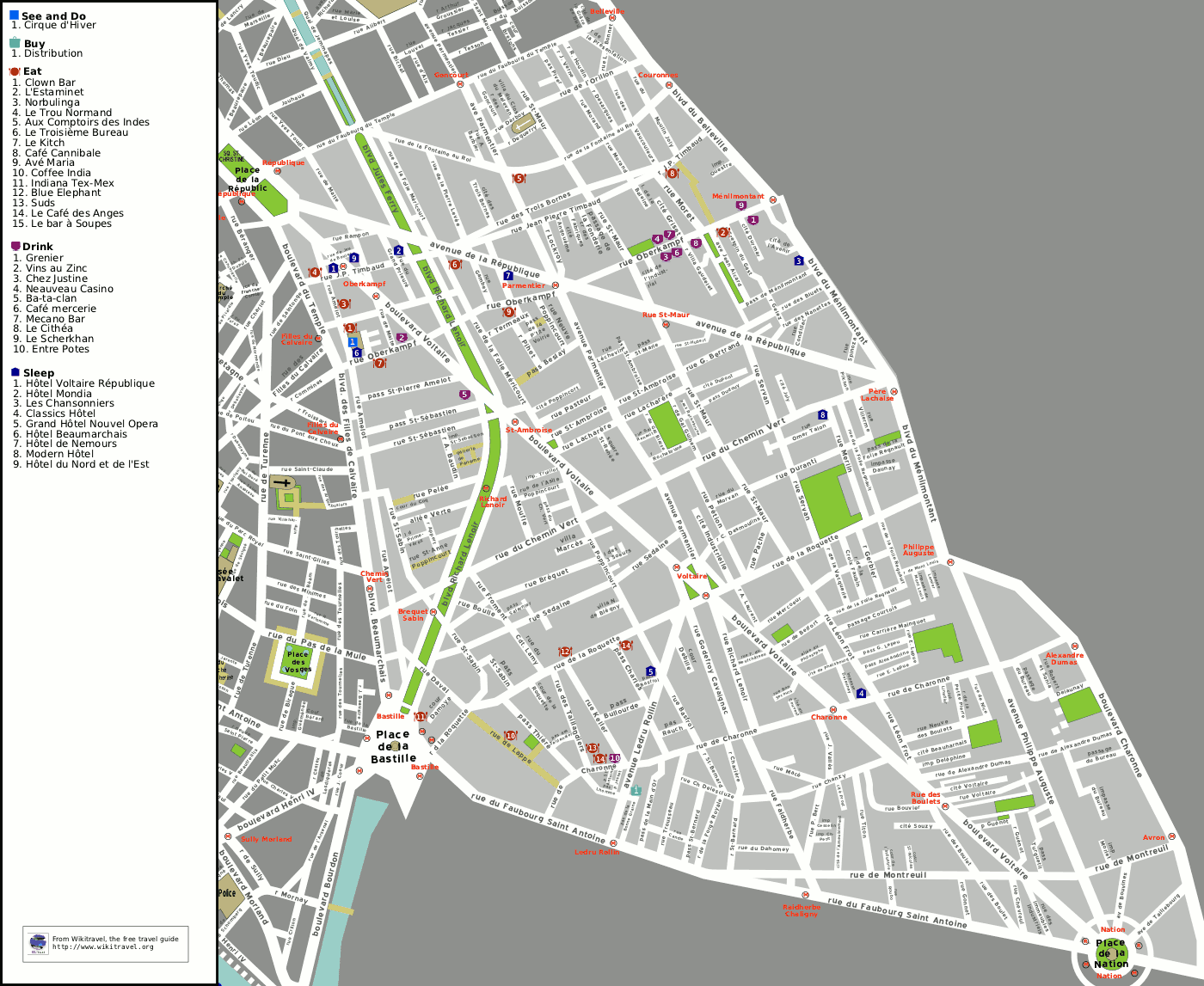This screenshot has height=986, width=1204.
Task: Toggle the blue See and Do legend square
Action: pos(15,15)
